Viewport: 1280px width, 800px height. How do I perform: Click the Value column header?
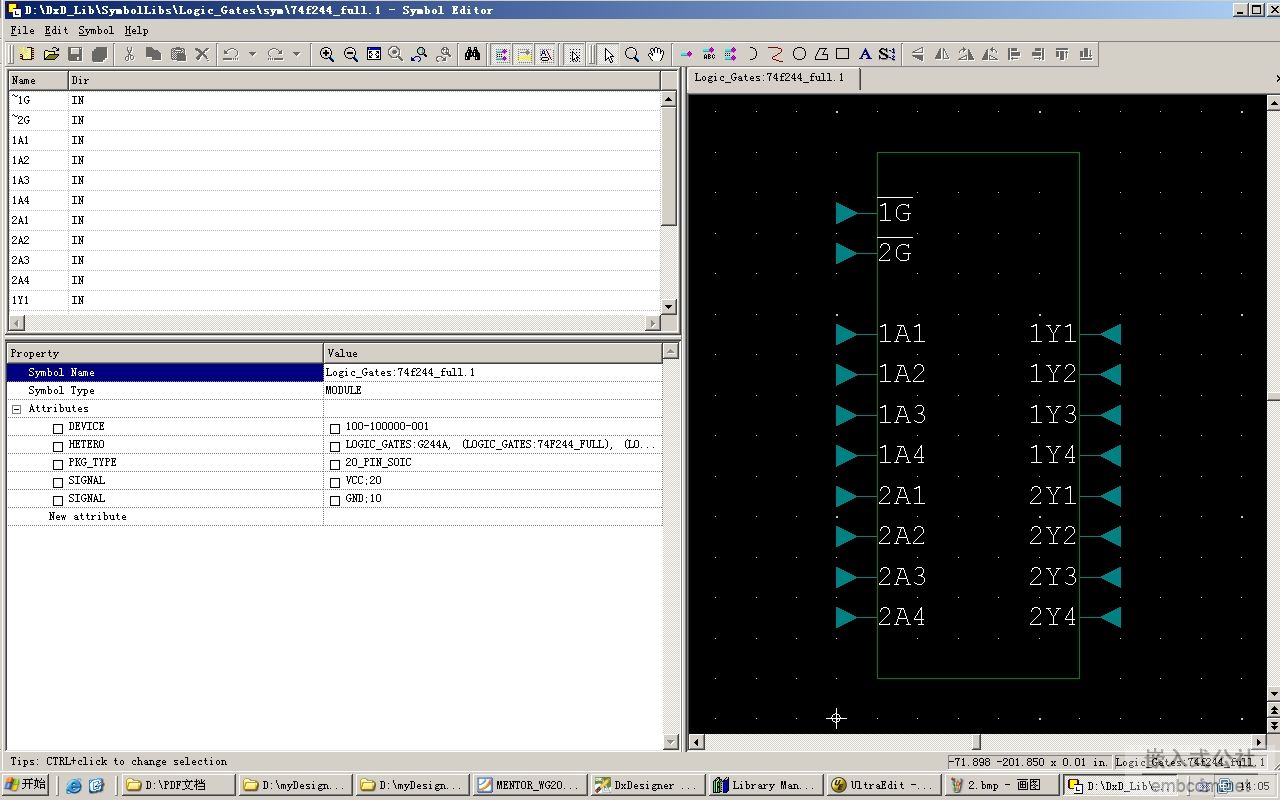[493, 353]
